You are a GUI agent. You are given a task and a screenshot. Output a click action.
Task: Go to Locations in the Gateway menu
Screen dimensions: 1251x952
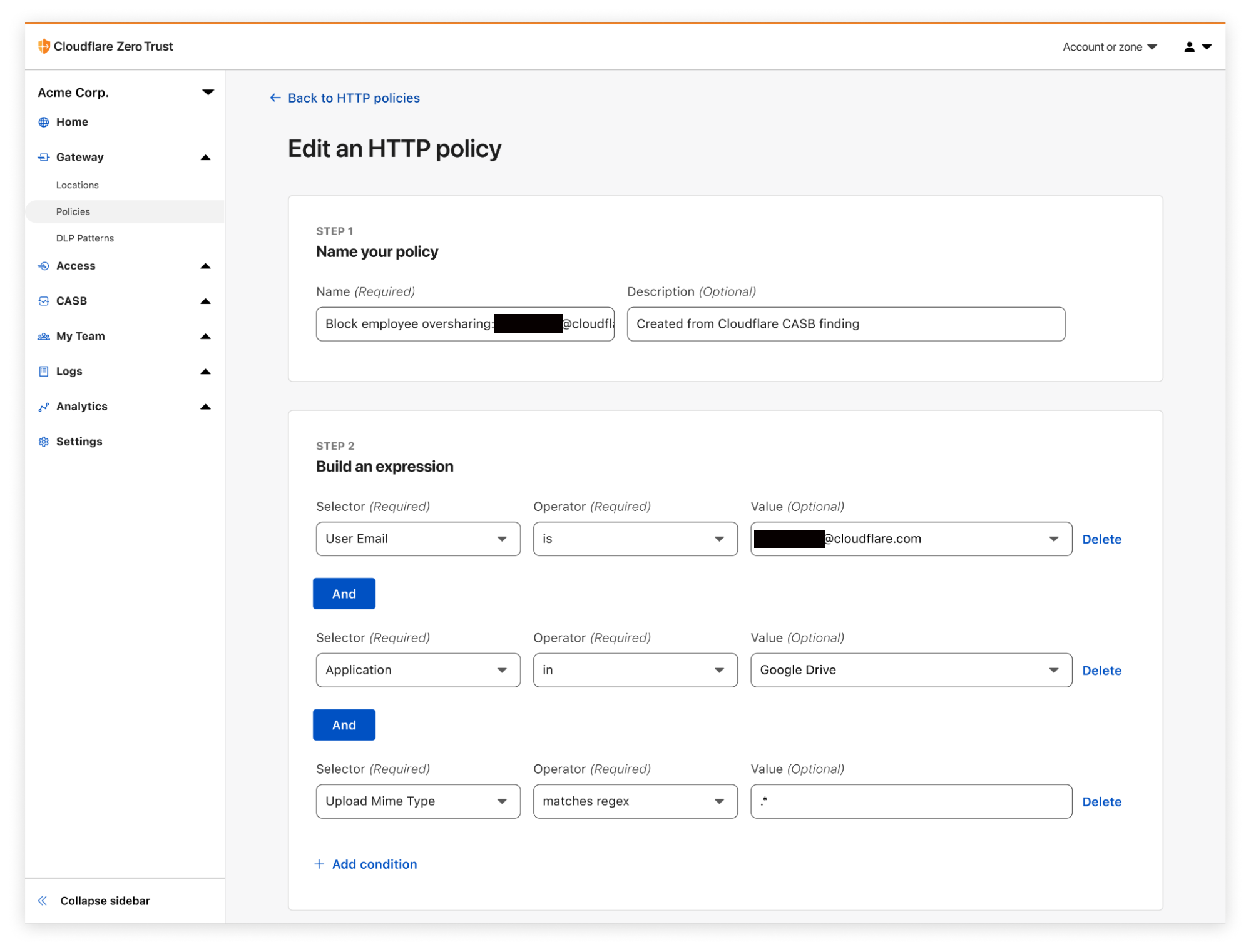coord(78,185)
